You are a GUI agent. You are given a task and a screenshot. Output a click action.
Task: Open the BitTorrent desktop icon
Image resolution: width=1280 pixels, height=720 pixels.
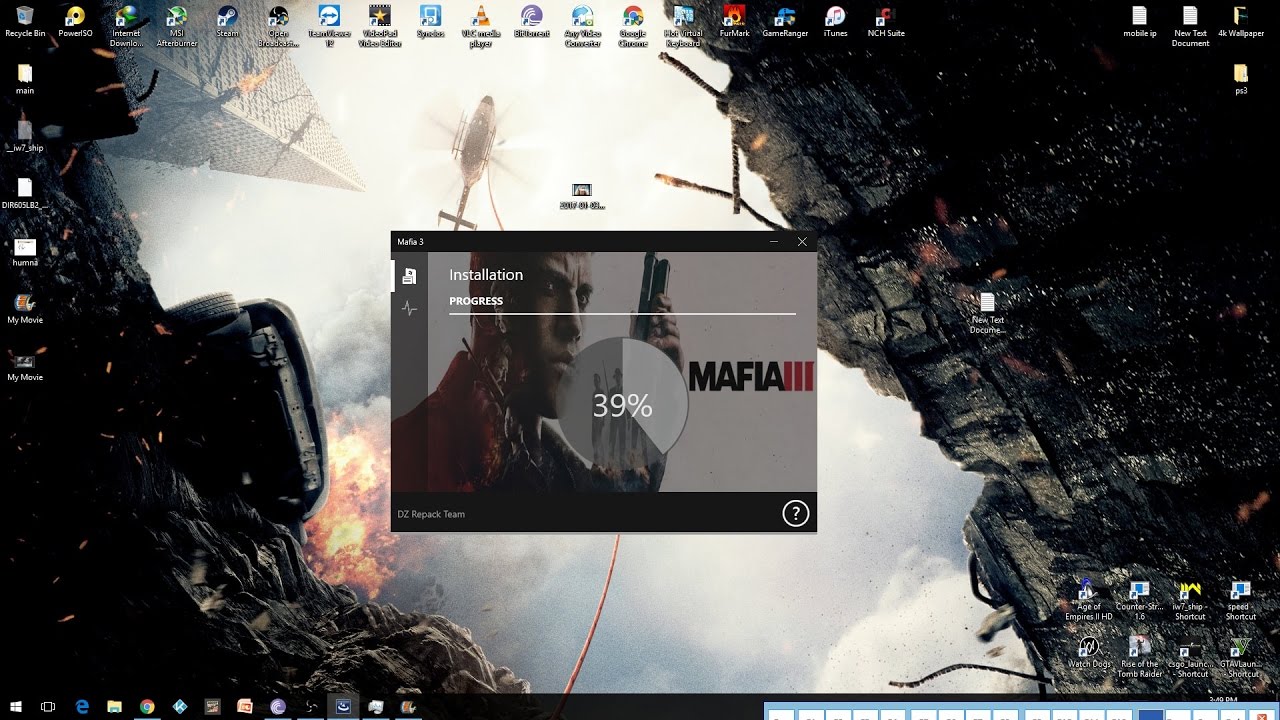pyautogui.click(x=532, y=21)
